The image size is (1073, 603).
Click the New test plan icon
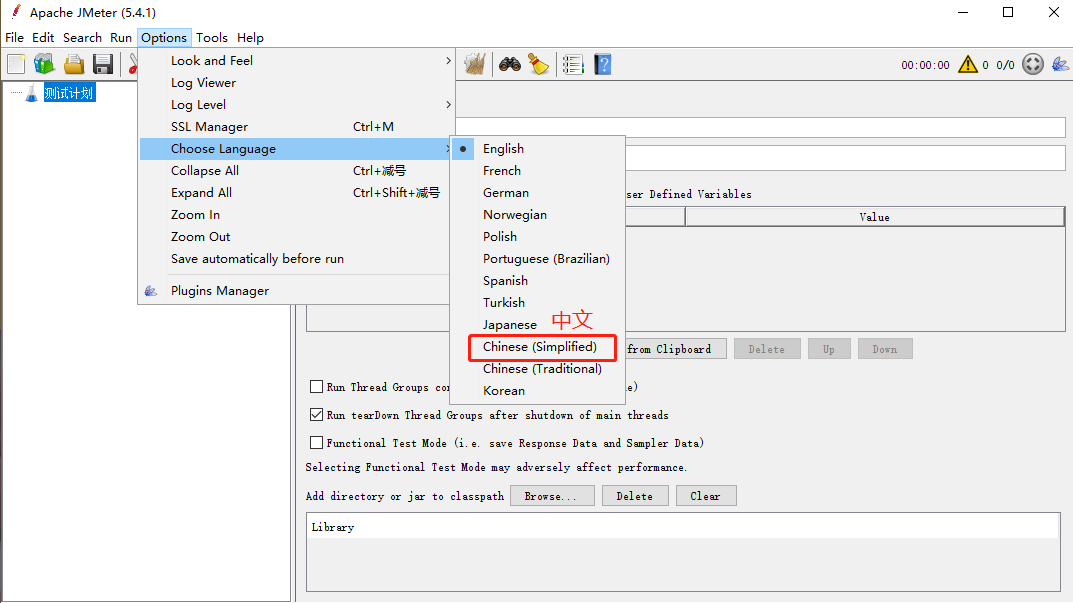tap(16, 64)
